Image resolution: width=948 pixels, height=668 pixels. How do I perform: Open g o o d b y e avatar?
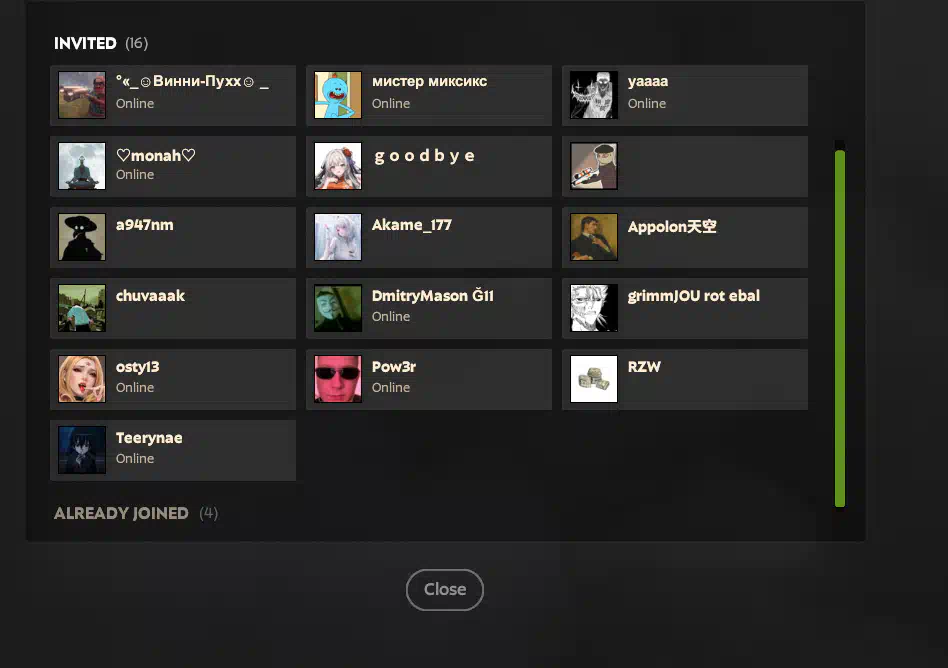pos(338,166)
